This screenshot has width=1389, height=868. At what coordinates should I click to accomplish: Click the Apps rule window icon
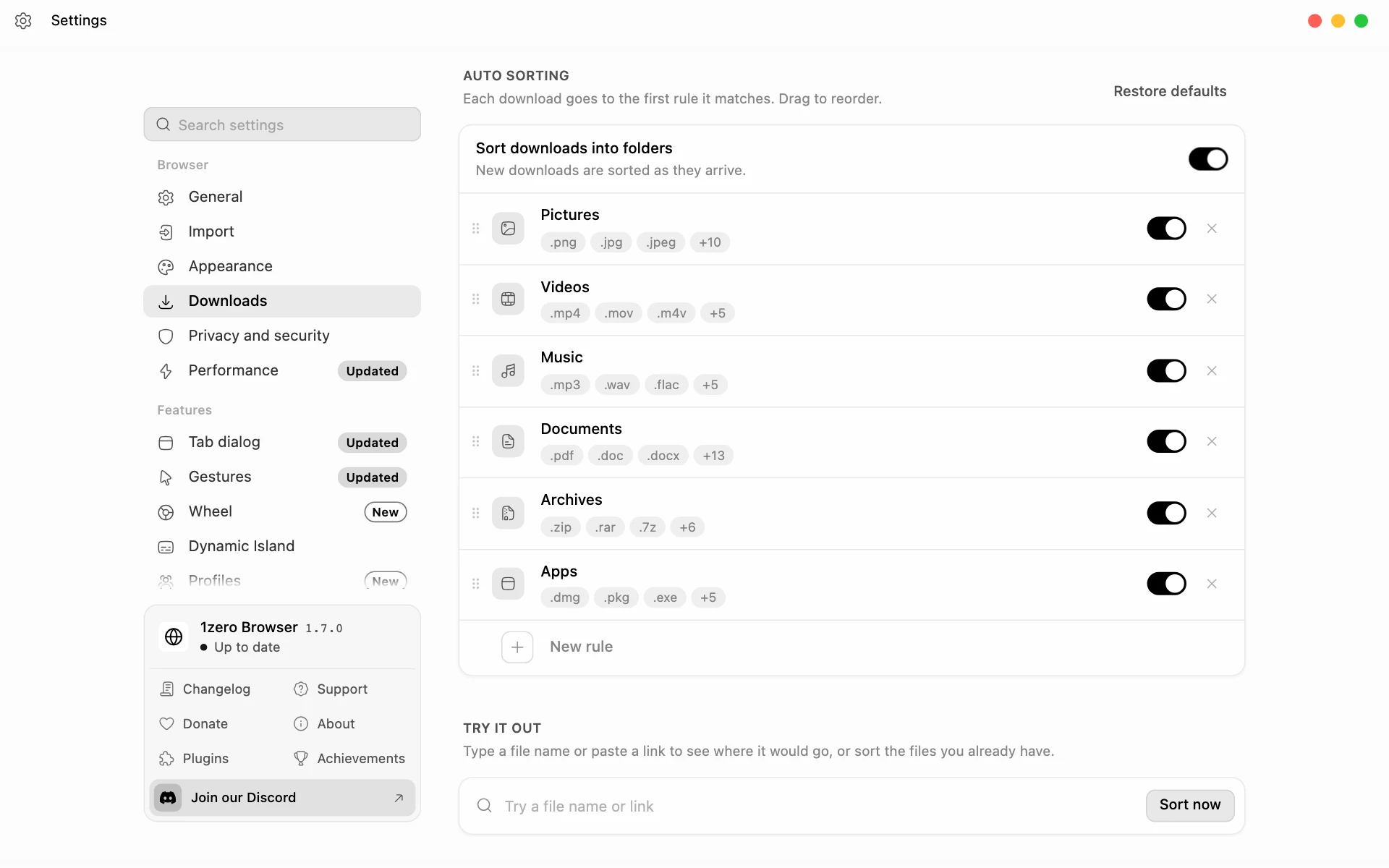(x=508, y=584)
